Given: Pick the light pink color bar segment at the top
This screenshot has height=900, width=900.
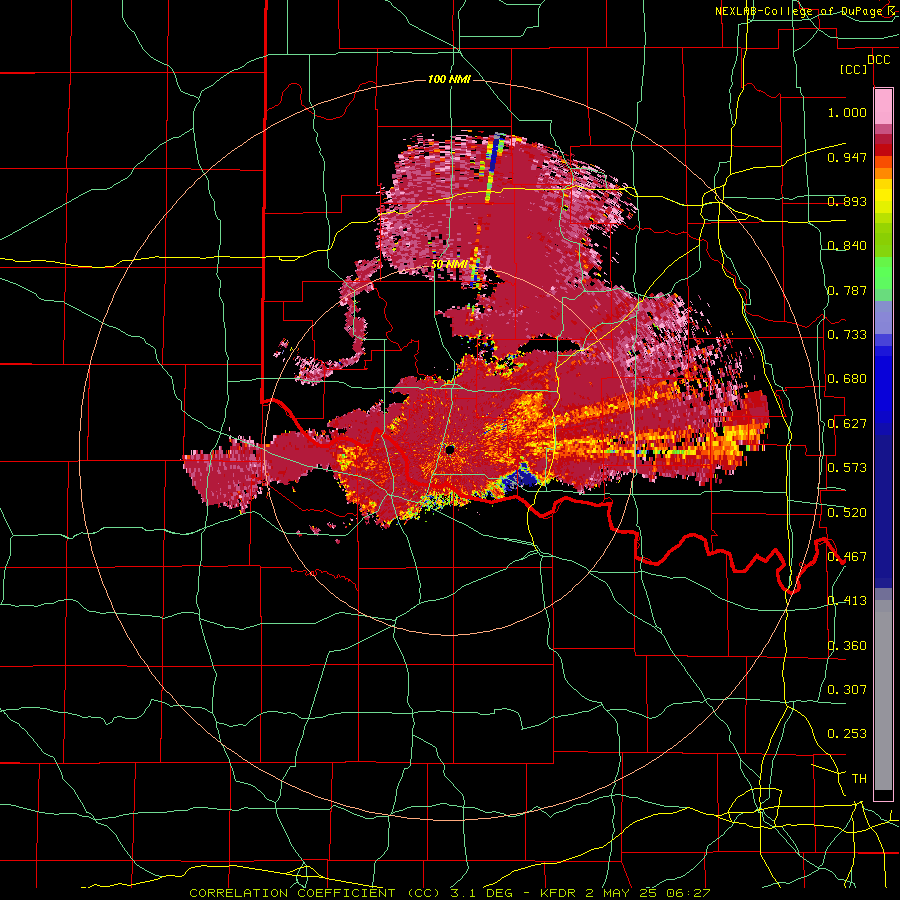Looking at the screenshot, I should [x=883, y=107].
